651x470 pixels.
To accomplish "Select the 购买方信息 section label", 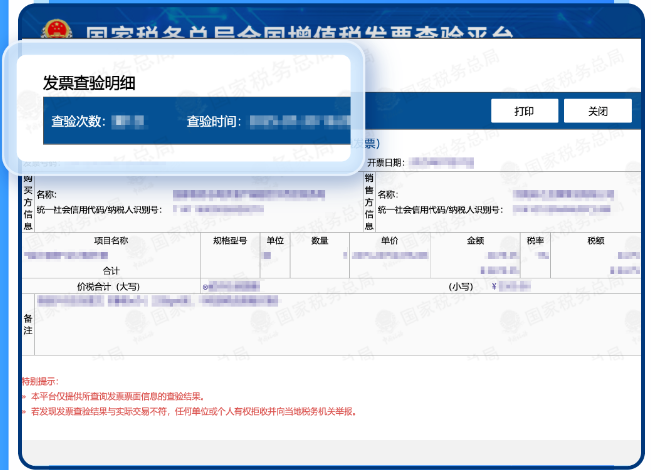I will point(28,201).
